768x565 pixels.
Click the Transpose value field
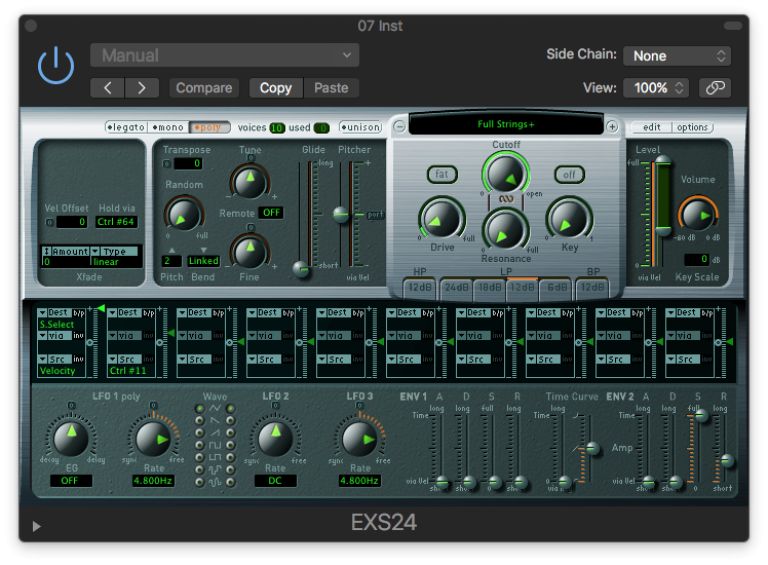coord(188,164)
